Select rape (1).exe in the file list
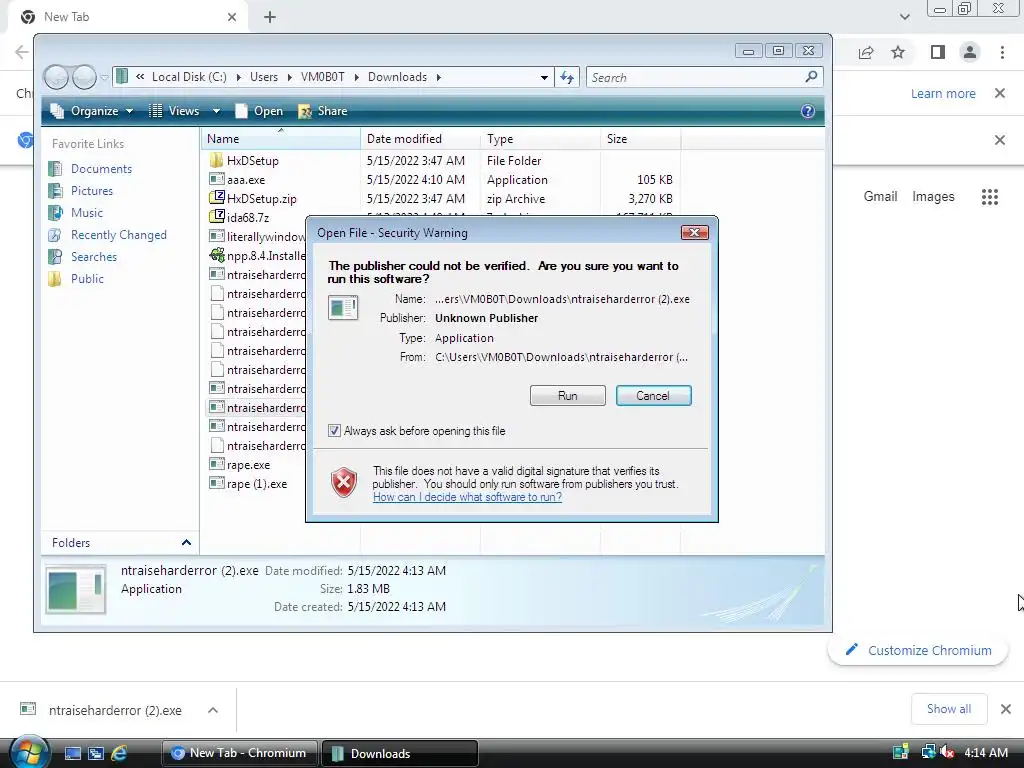The image size is (1024, 768). tap(257, 484)
